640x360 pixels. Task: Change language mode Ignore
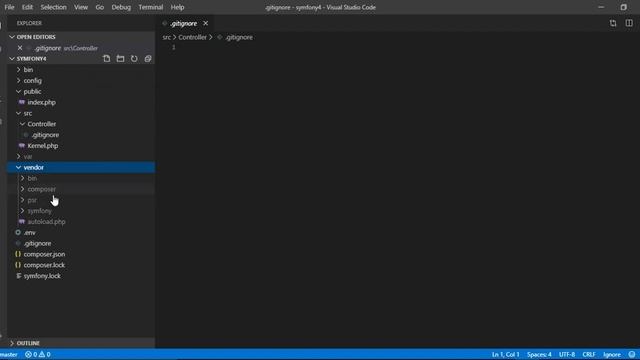click(612, 354)
